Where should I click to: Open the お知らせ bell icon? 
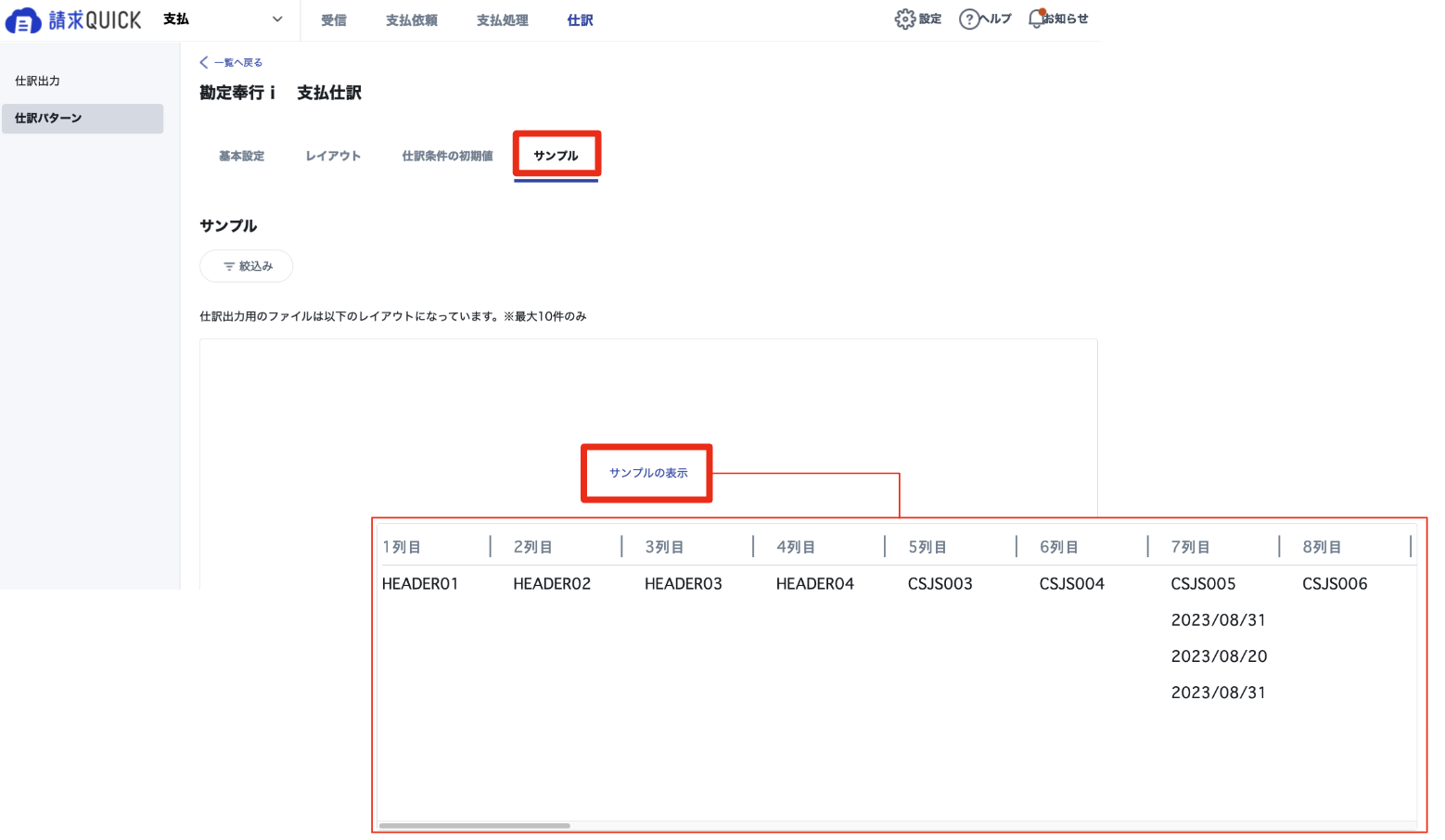1037,19
